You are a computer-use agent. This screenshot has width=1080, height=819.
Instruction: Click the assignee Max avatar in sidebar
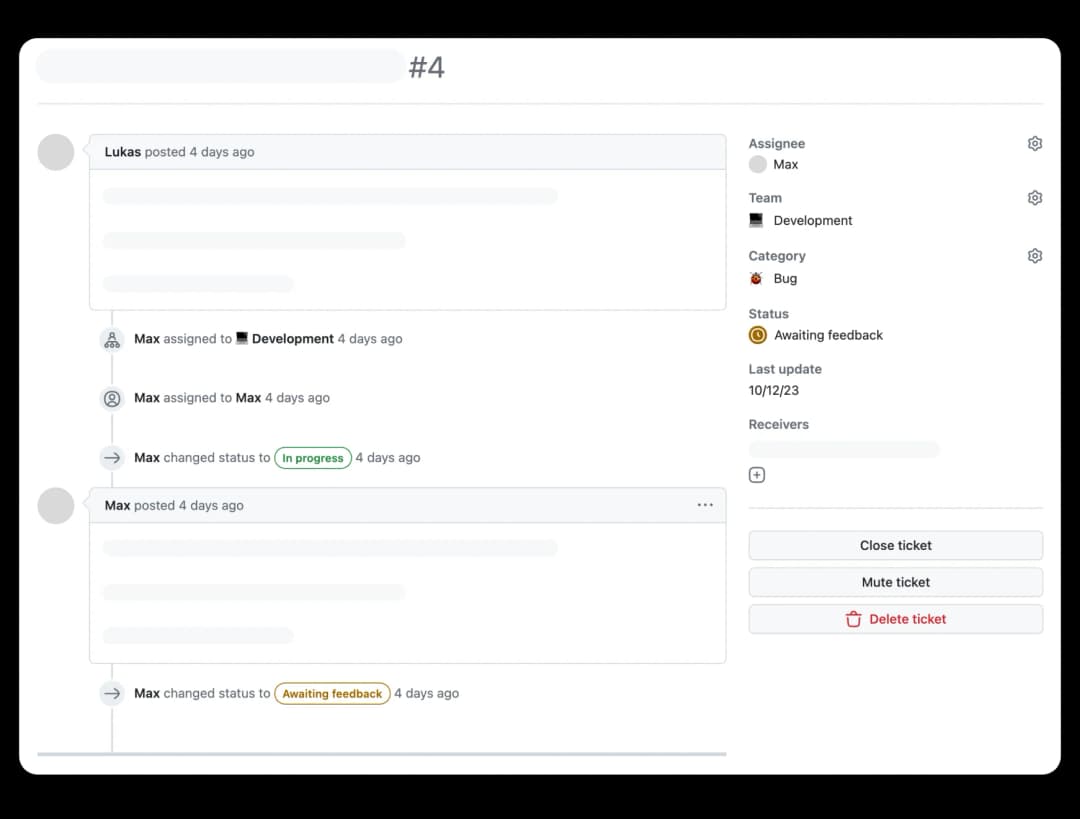(758, 164)
